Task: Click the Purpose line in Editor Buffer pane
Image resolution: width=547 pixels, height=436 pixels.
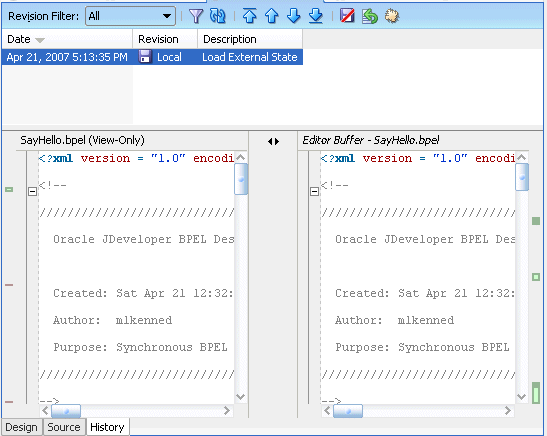Action: pos(422,347)
